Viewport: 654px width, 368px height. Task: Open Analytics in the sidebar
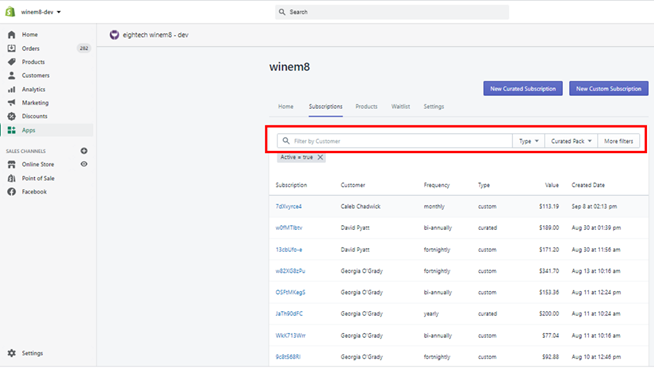point(34,89)
